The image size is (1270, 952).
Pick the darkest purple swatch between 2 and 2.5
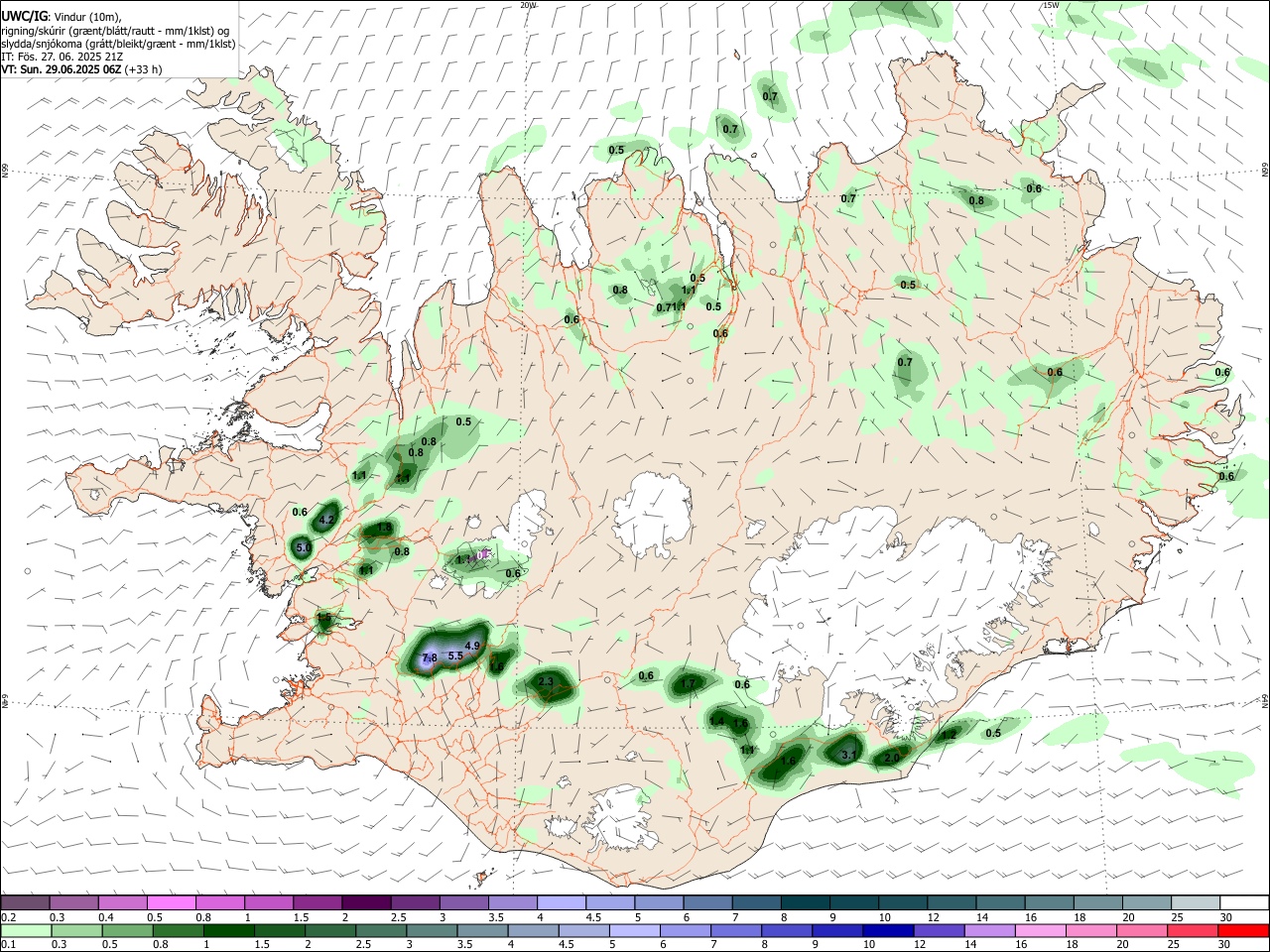click(x=366, y=903)
